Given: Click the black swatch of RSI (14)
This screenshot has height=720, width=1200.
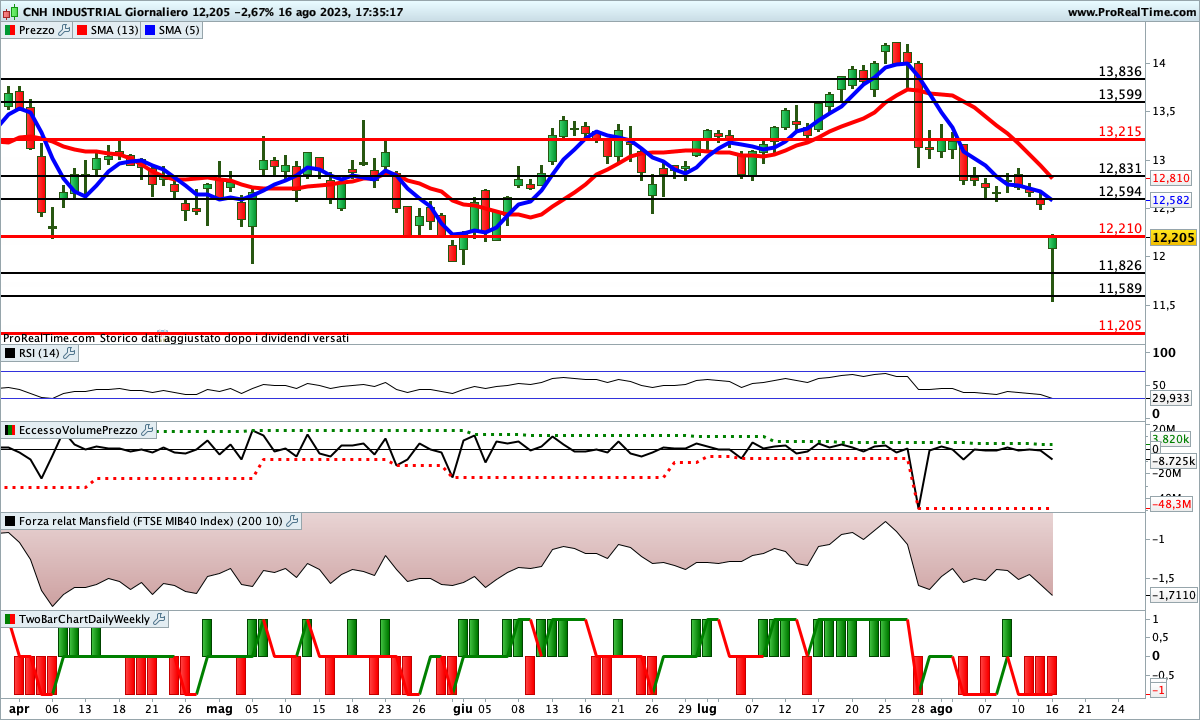Looking at the screenshot, I should [x=10, y=353].
